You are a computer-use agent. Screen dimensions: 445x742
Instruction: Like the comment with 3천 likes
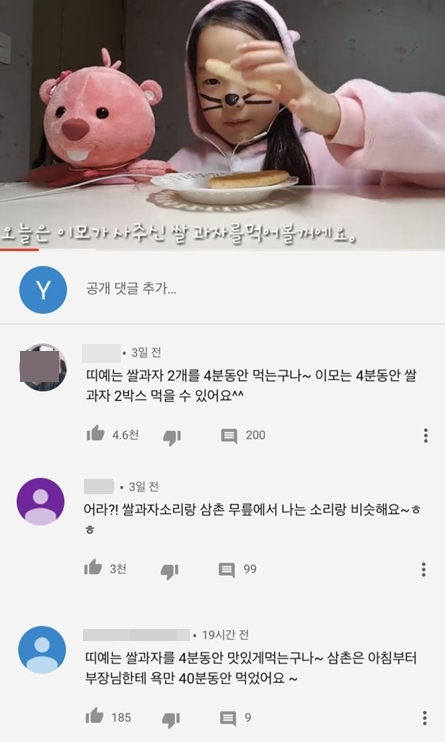click(93, 568)
